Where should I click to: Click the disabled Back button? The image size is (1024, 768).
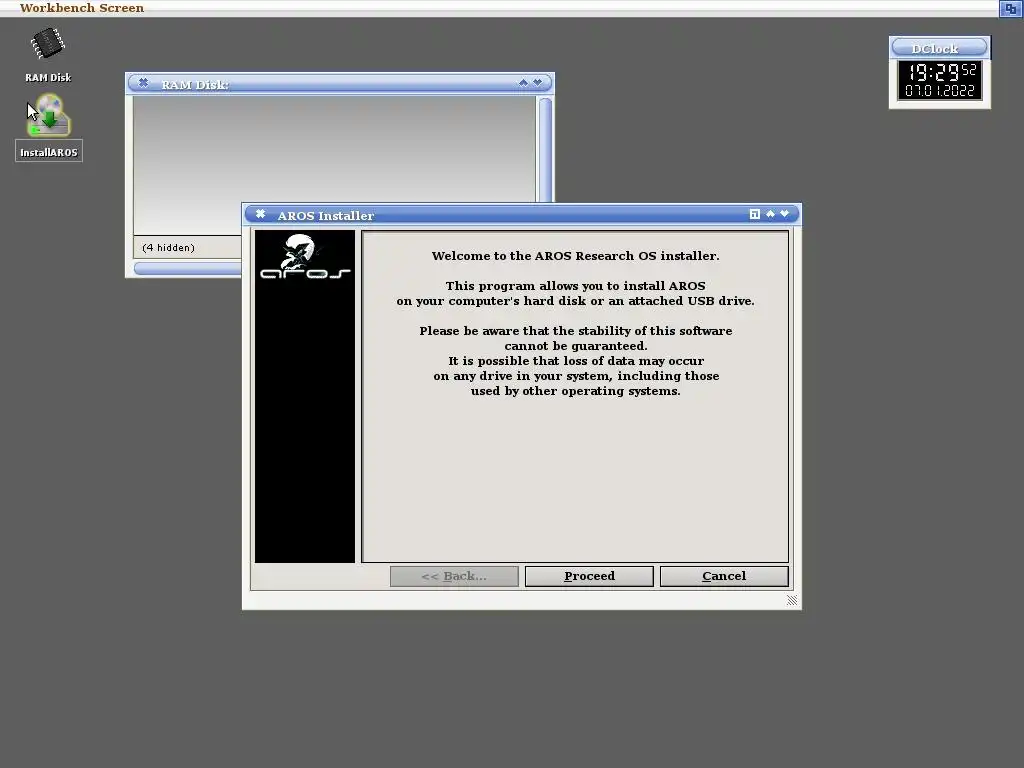(x=454, y=576)
